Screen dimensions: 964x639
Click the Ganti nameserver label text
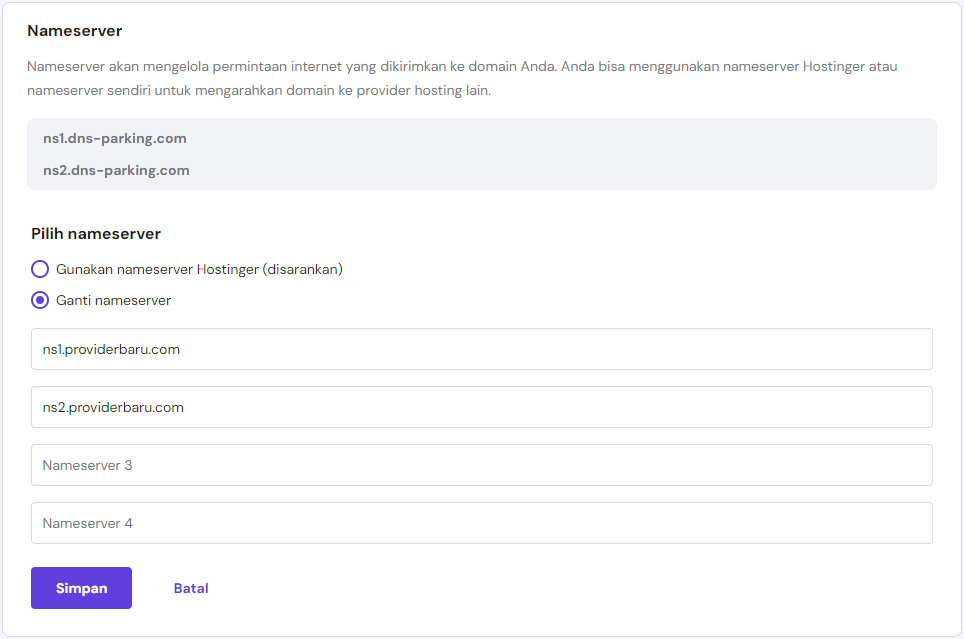pos(115,299)
